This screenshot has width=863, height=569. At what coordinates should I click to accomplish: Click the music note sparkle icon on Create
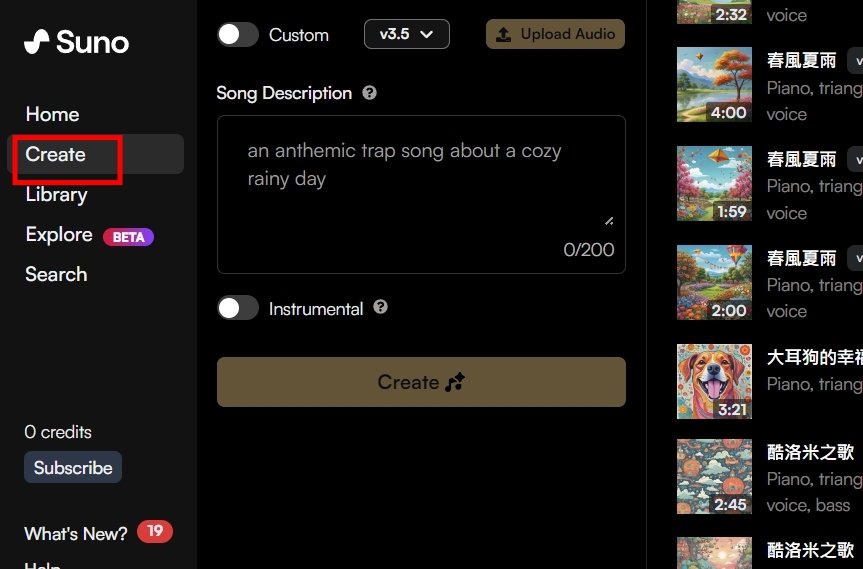[x=455, y=382]
